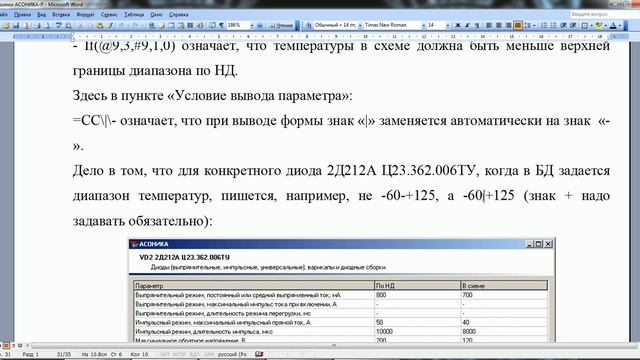Apply the highlight color
640x360 pixels.
(x=599, y=25)
